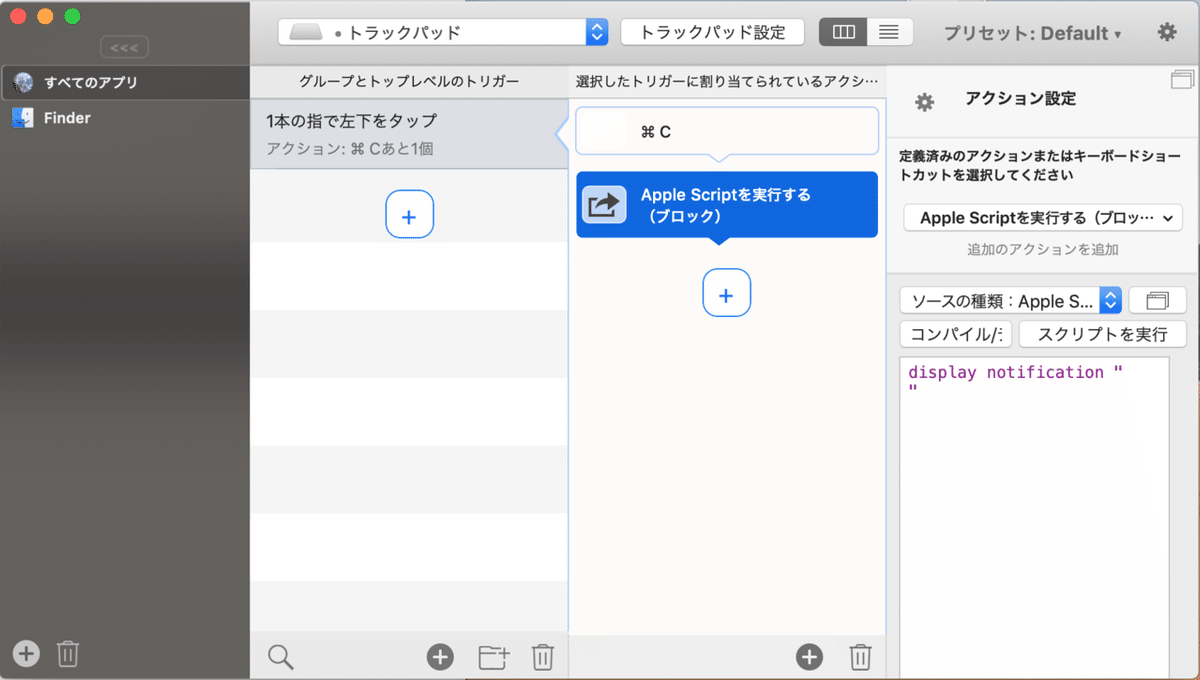Click the search magnifier below the trigger list

[x=280, y=656]
